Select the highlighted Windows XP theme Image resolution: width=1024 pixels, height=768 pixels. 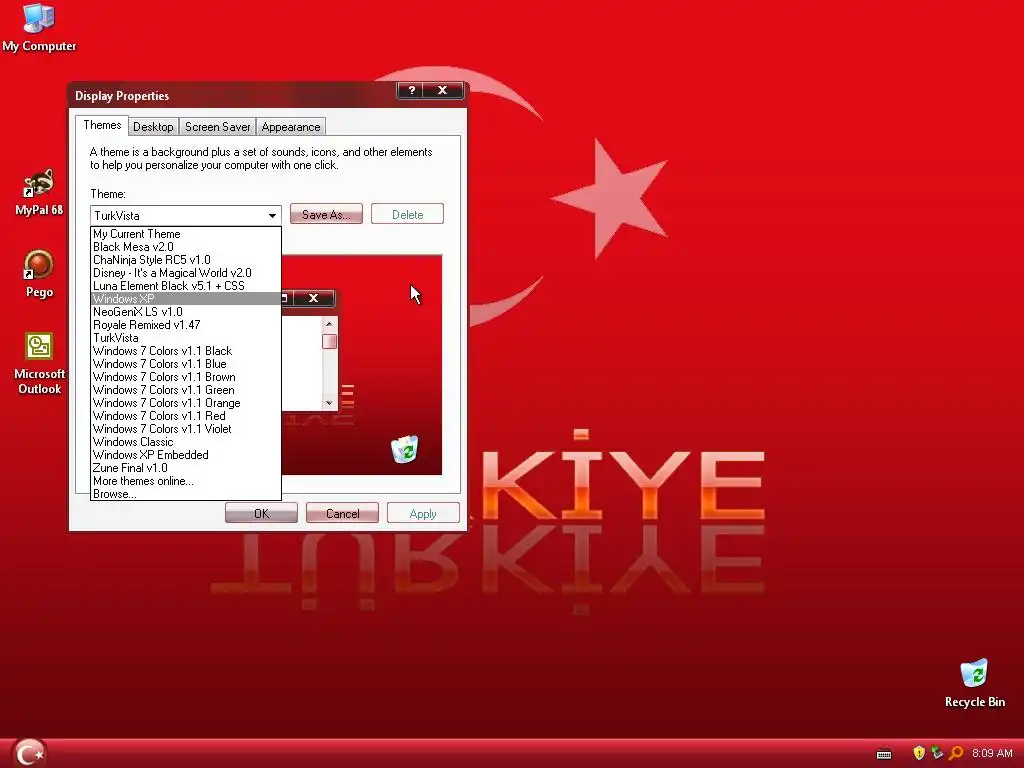185,299
